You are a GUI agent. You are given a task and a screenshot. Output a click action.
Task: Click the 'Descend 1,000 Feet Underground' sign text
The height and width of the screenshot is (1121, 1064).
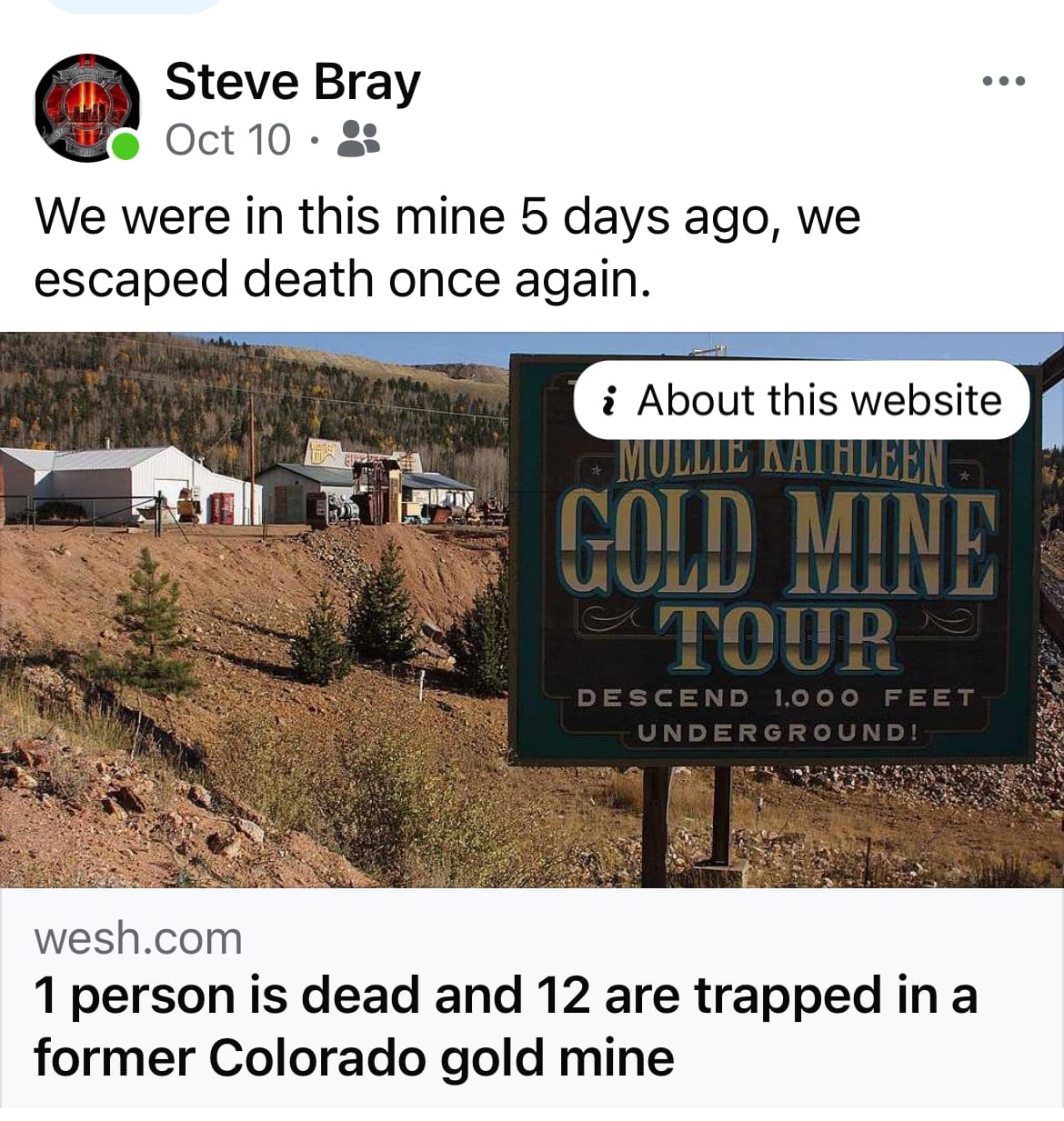click(x=778, y=716)
